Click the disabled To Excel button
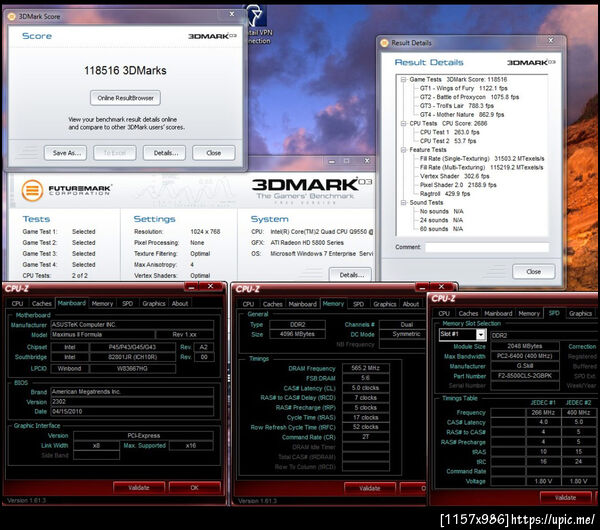Screen dimensions: 600x530 click(x=115, y=153)
